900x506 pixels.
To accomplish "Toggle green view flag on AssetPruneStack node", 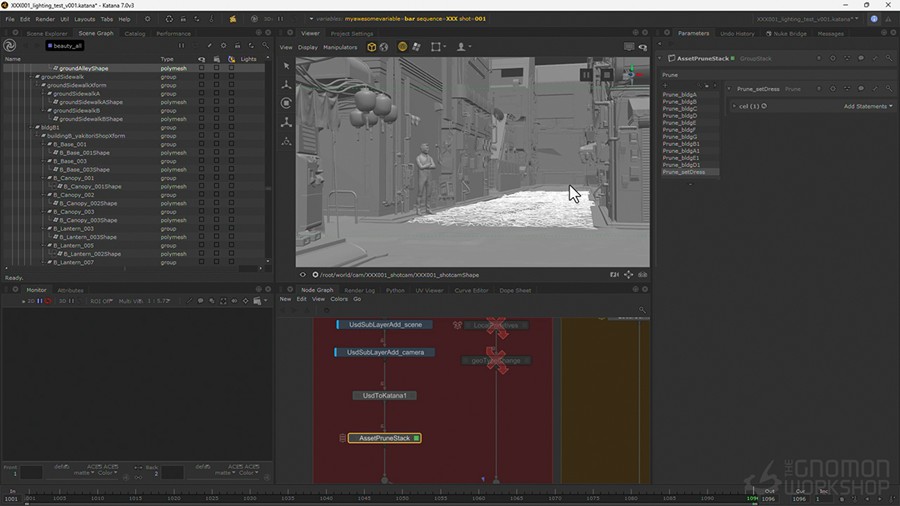I will [x=416, y=438].
